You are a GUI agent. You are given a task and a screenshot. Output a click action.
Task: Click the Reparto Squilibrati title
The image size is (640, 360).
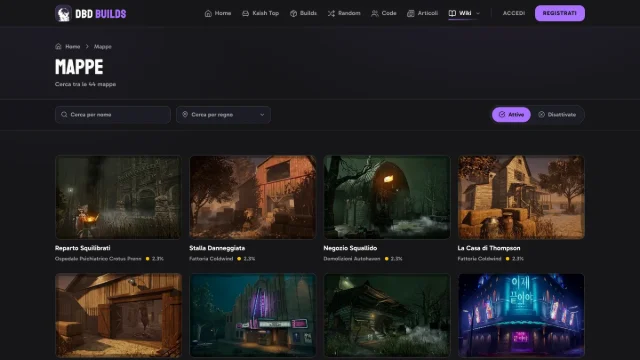tap(82, 248)
